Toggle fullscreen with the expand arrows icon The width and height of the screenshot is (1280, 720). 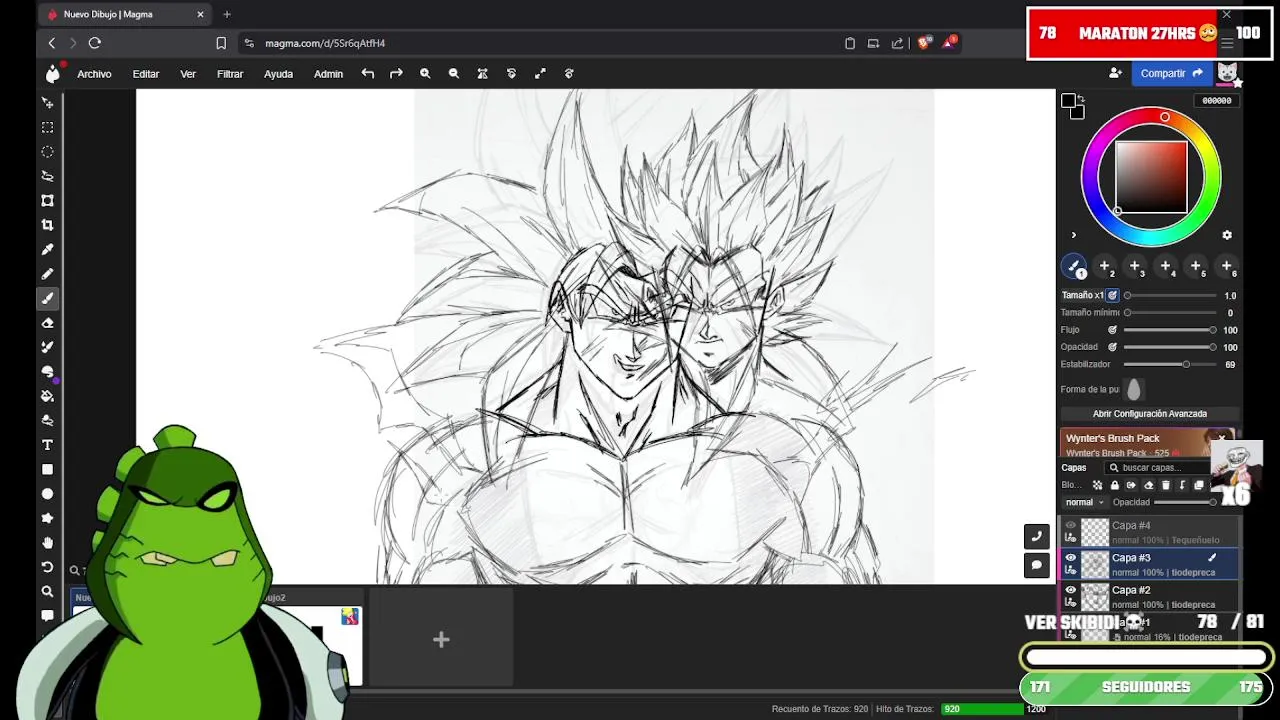tap(540, 73)
